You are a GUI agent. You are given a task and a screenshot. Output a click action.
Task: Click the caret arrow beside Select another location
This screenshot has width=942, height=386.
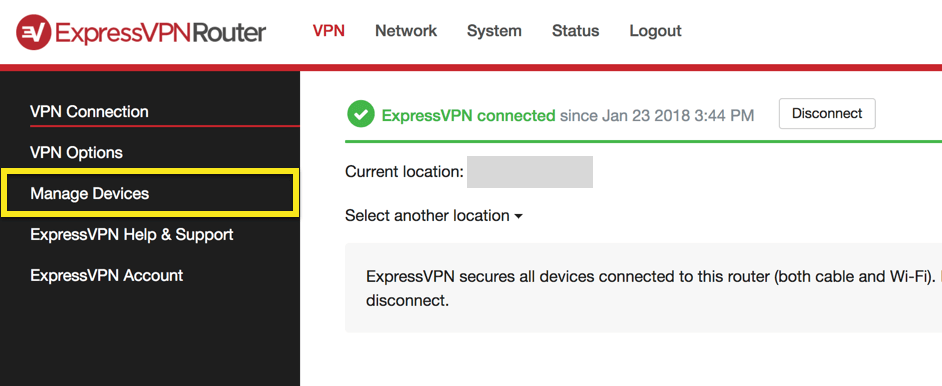[518, 216]
